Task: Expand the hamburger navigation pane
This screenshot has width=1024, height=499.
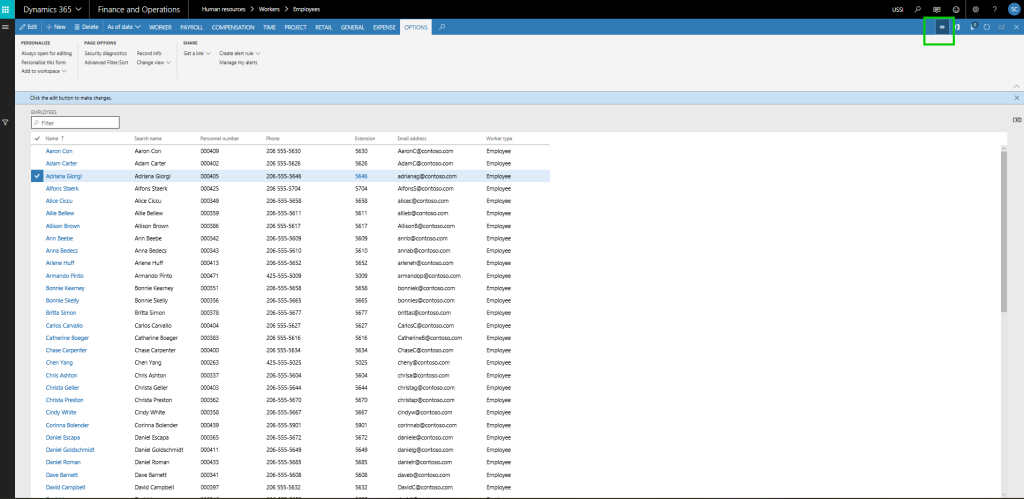Action: coord(5,27)
